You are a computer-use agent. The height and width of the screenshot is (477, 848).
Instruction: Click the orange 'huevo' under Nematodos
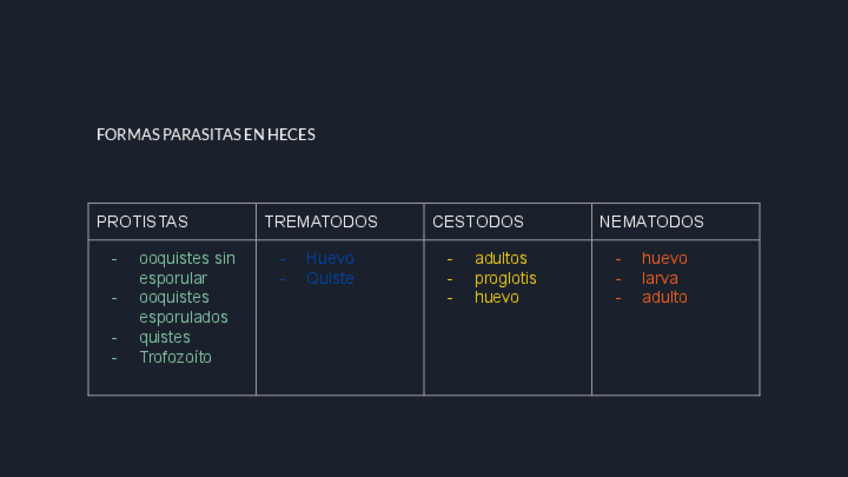click(664, 258)
